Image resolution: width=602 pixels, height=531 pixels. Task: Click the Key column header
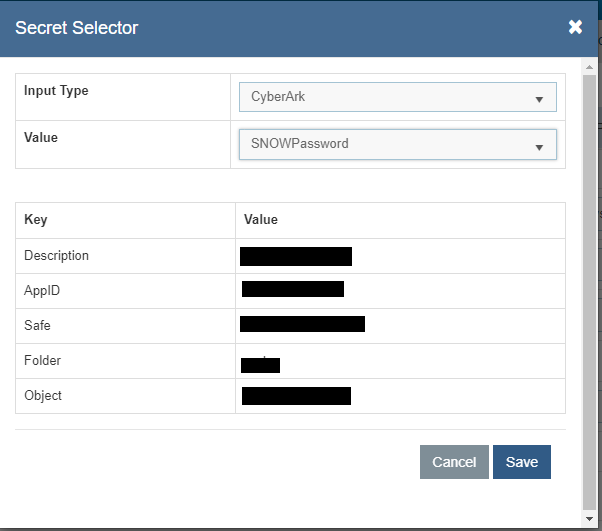(36, 220)
